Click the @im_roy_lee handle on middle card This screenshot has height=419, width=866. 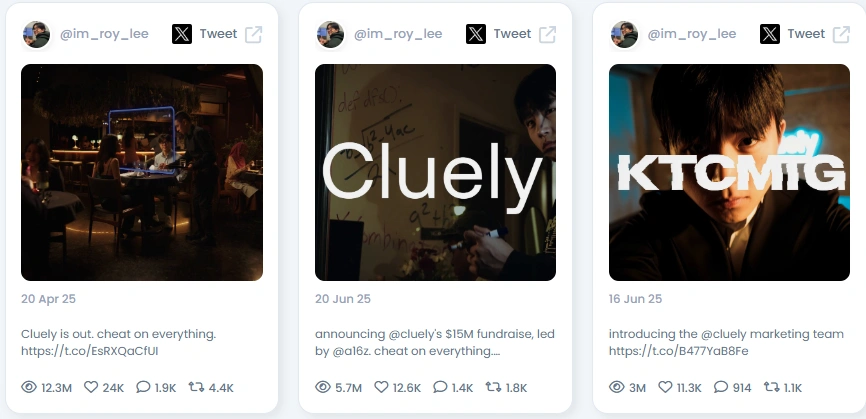398,34
